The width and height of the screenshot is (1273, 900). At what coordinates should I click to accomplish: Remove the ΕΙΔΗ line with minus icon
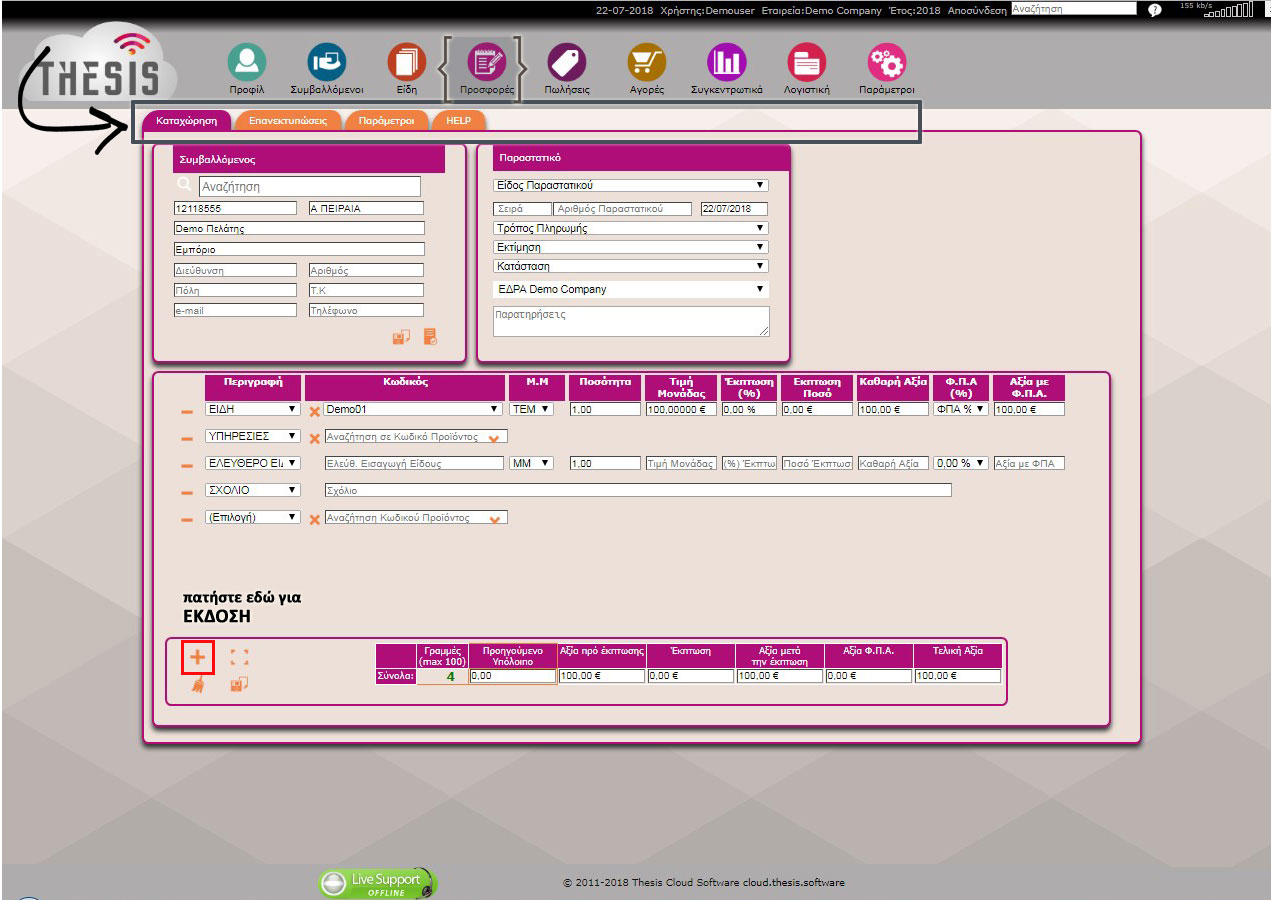tap(187, 411)
